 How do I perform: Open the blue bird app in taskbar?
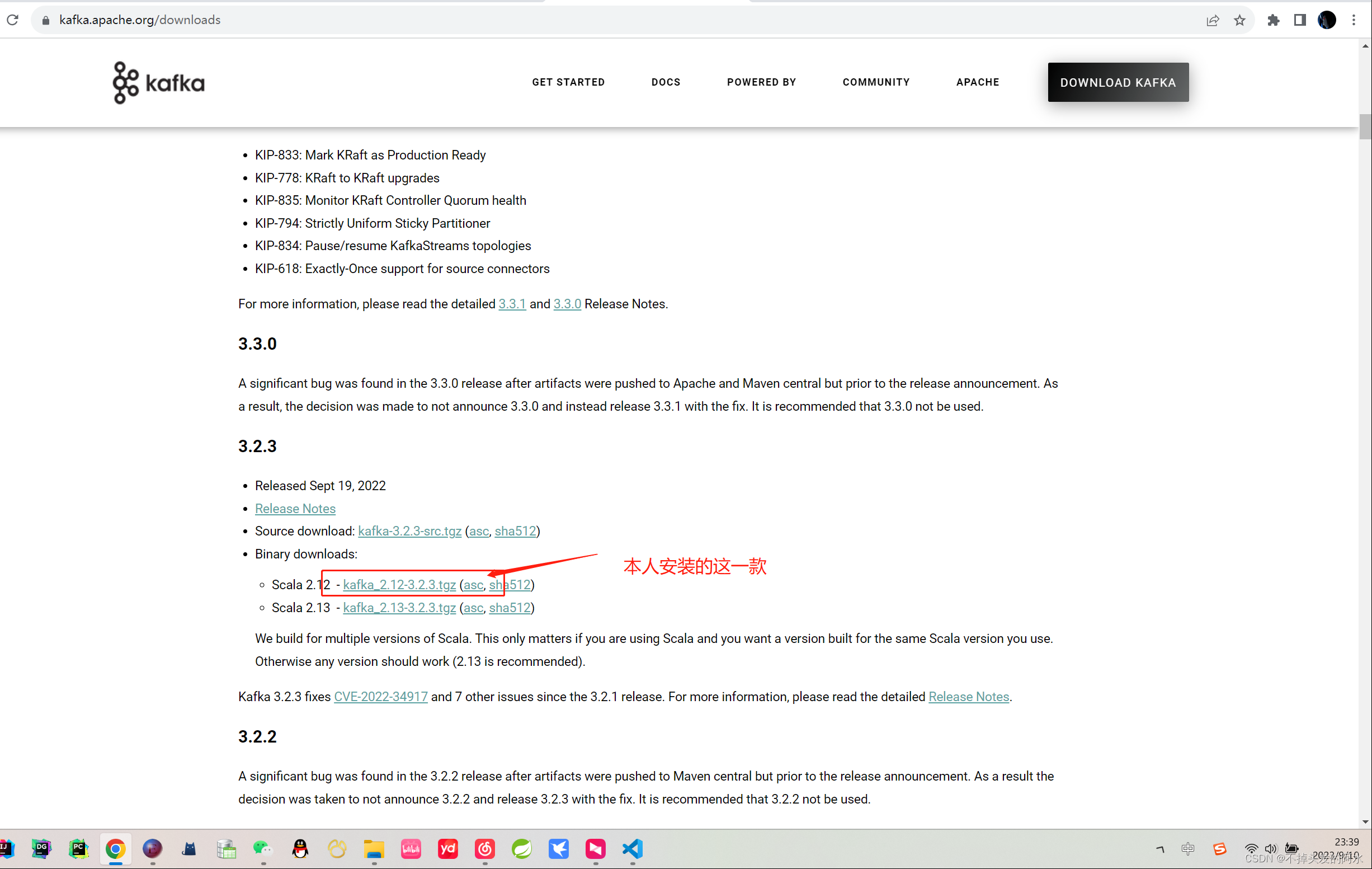559,848
